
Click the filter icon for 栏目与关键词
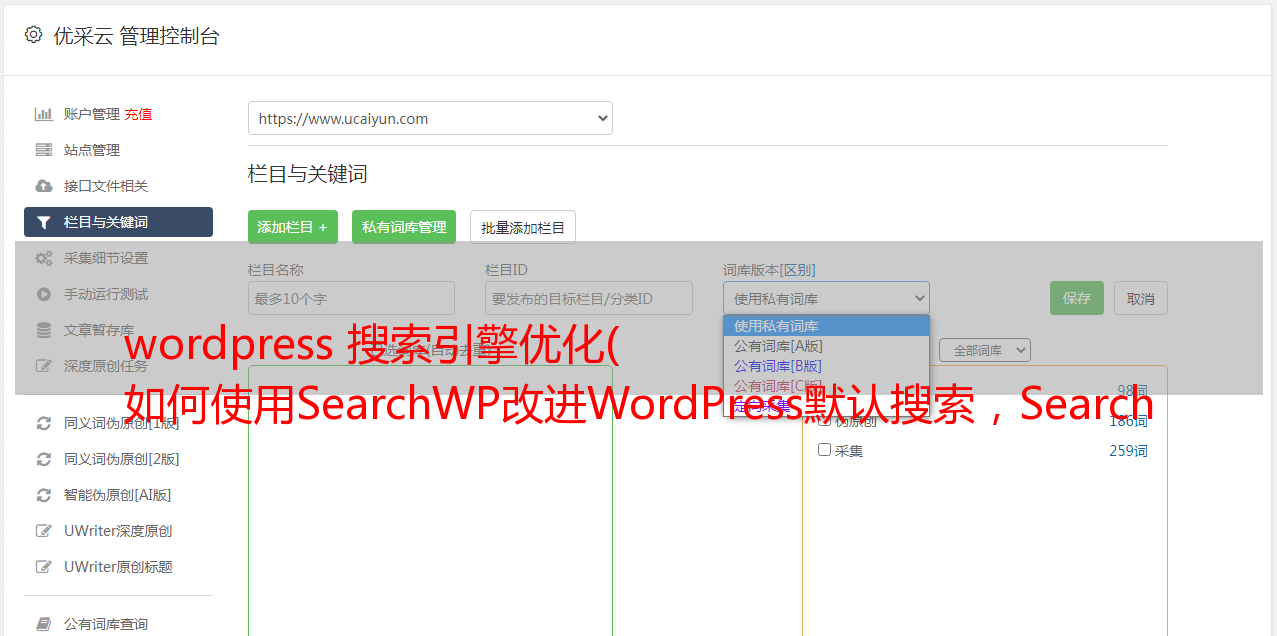[44, 222]
